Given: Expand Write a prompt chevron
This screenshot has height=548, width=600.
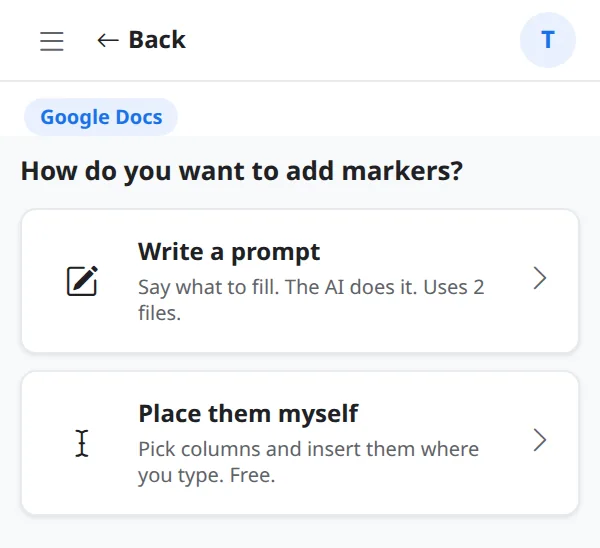Looking at the screenshot, I should coord(540,278).
